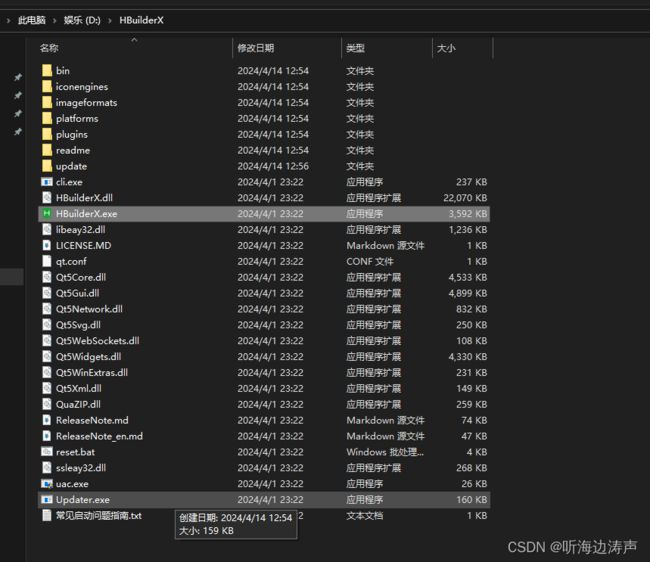Click the HBuilderX.dll file icon

[x=47, y=198]
